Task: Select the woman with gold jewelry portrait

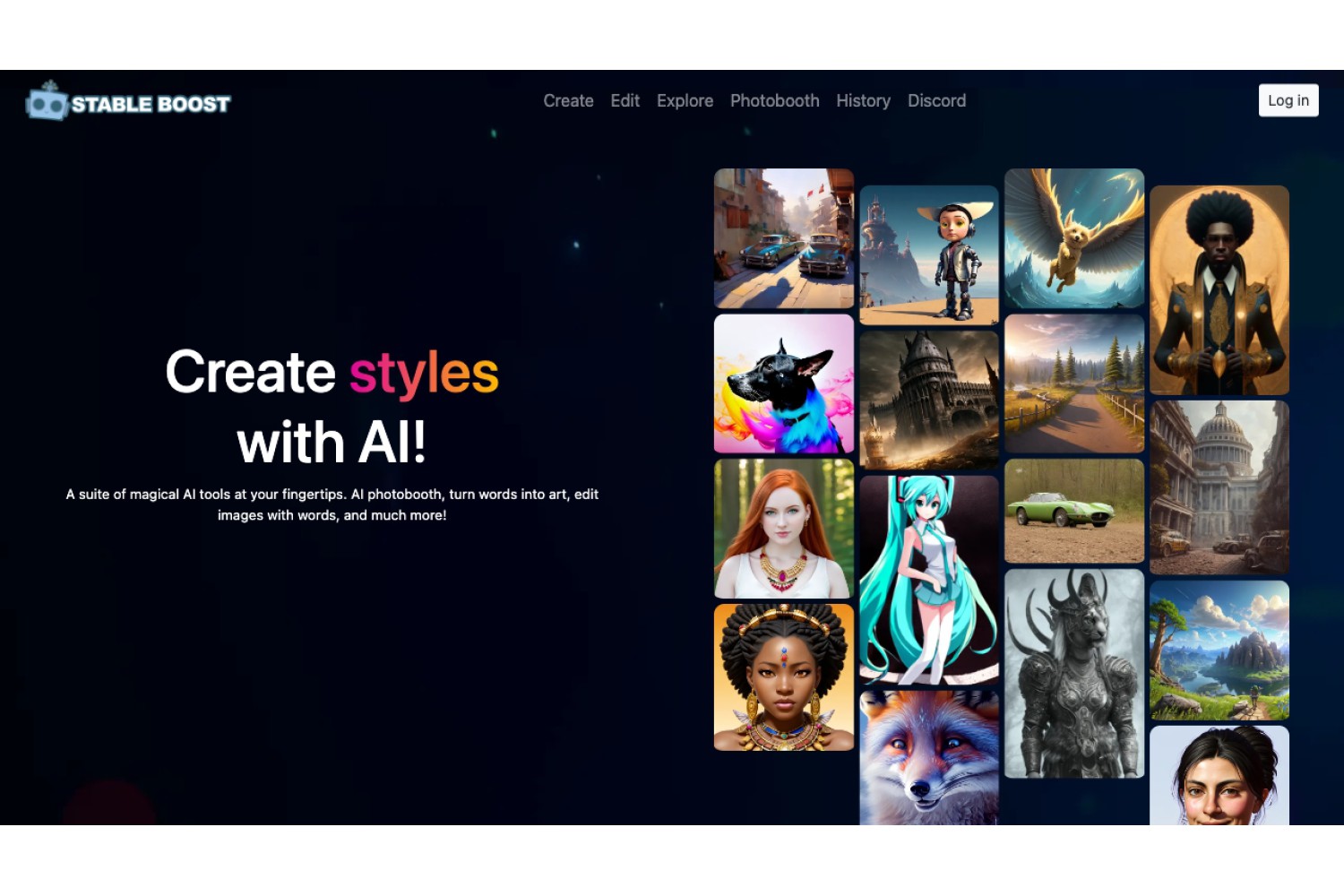Action: coord(784,677)
